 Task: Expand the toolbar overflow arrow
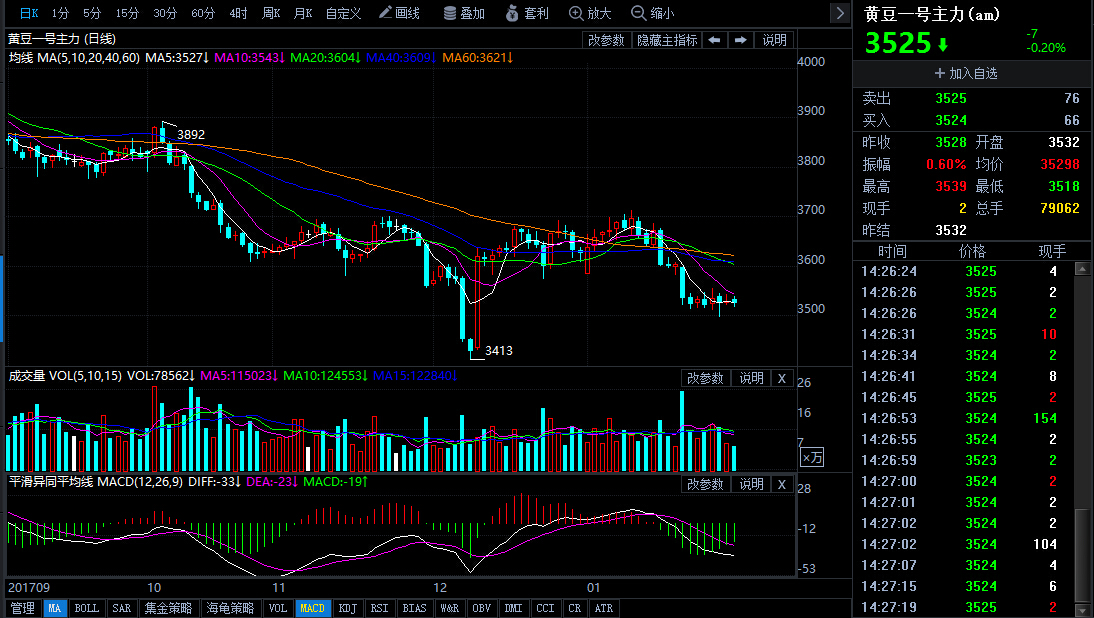pos(840,13)
